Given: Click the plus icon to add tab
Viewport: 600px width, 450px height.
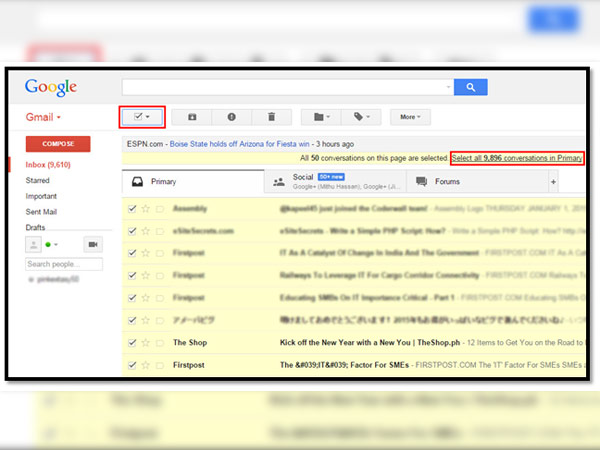Looking at the screenshot, I should [x=553, y=182].
